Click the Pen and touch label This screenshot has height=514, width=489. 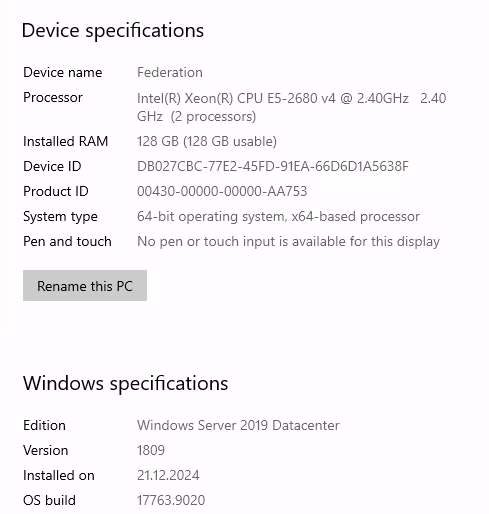click(67, 242)
